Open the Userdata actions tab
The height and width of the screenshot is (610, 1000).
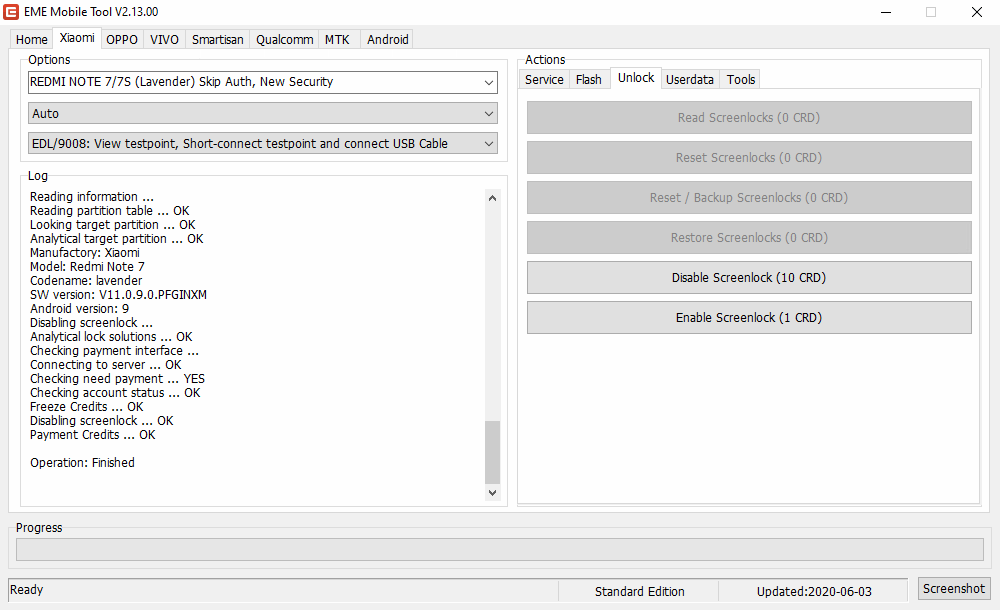tap(689, 79)
